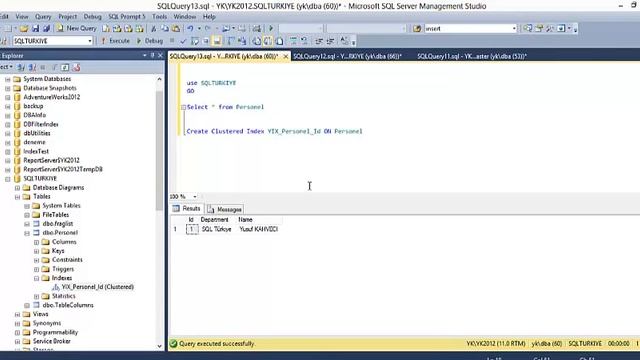The image size is (640, 360).
Task: Collapse the dbo.Personel table node
Action: [x=27, y=233]
